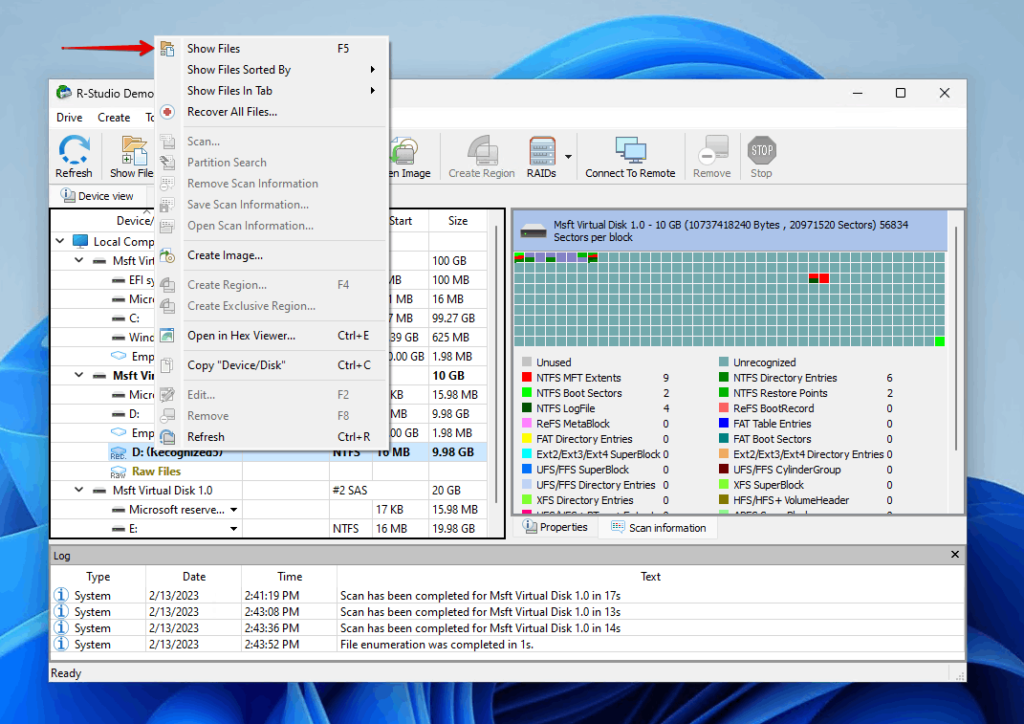Image resolution: width=1024 pixels, height=724 pixels.
Task: Choose Copy "Device/Disk" menu entry
Action: (x=272, y=365)
